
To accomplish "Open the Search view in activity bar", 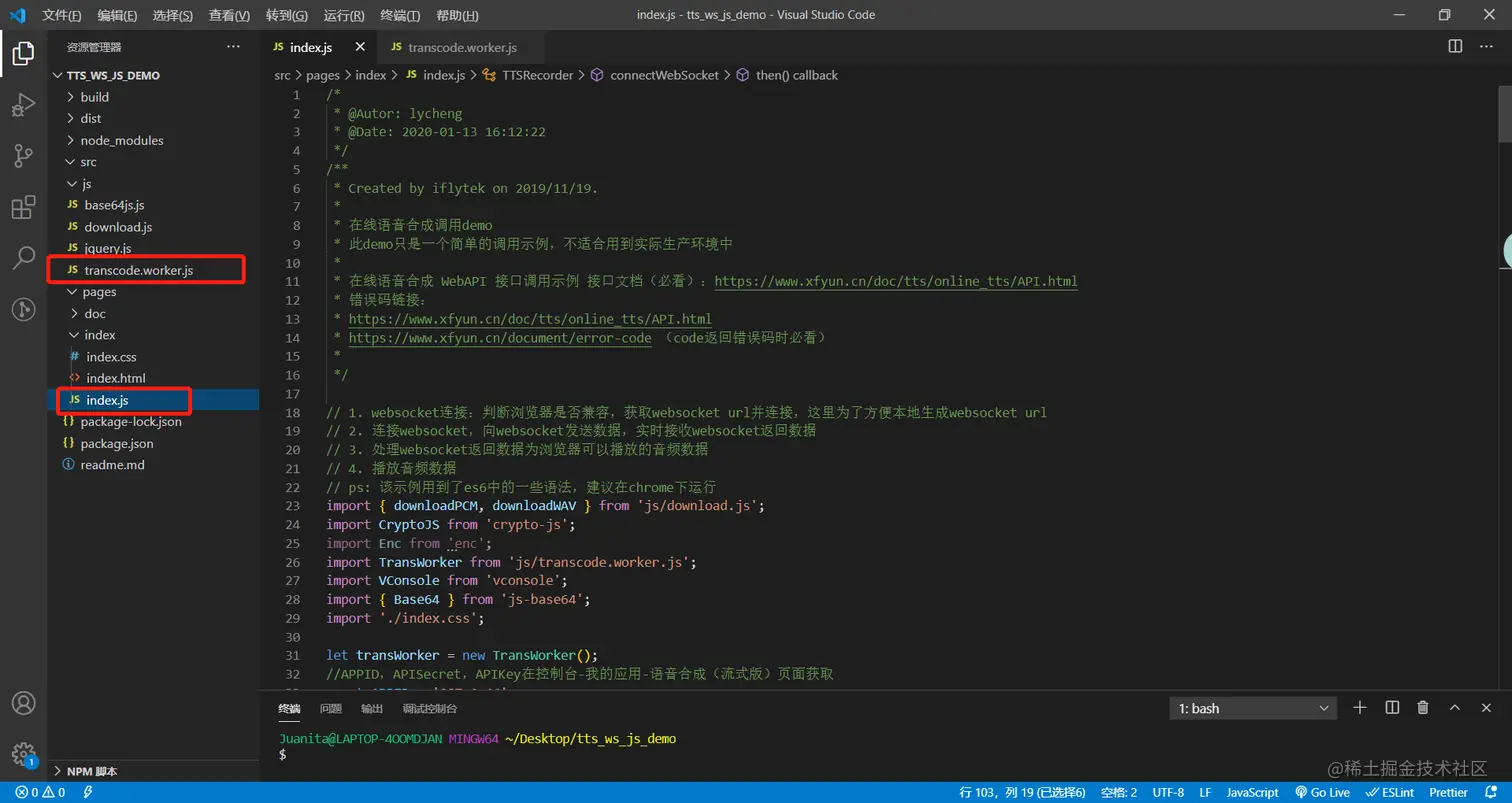I will tap(23, 258).
